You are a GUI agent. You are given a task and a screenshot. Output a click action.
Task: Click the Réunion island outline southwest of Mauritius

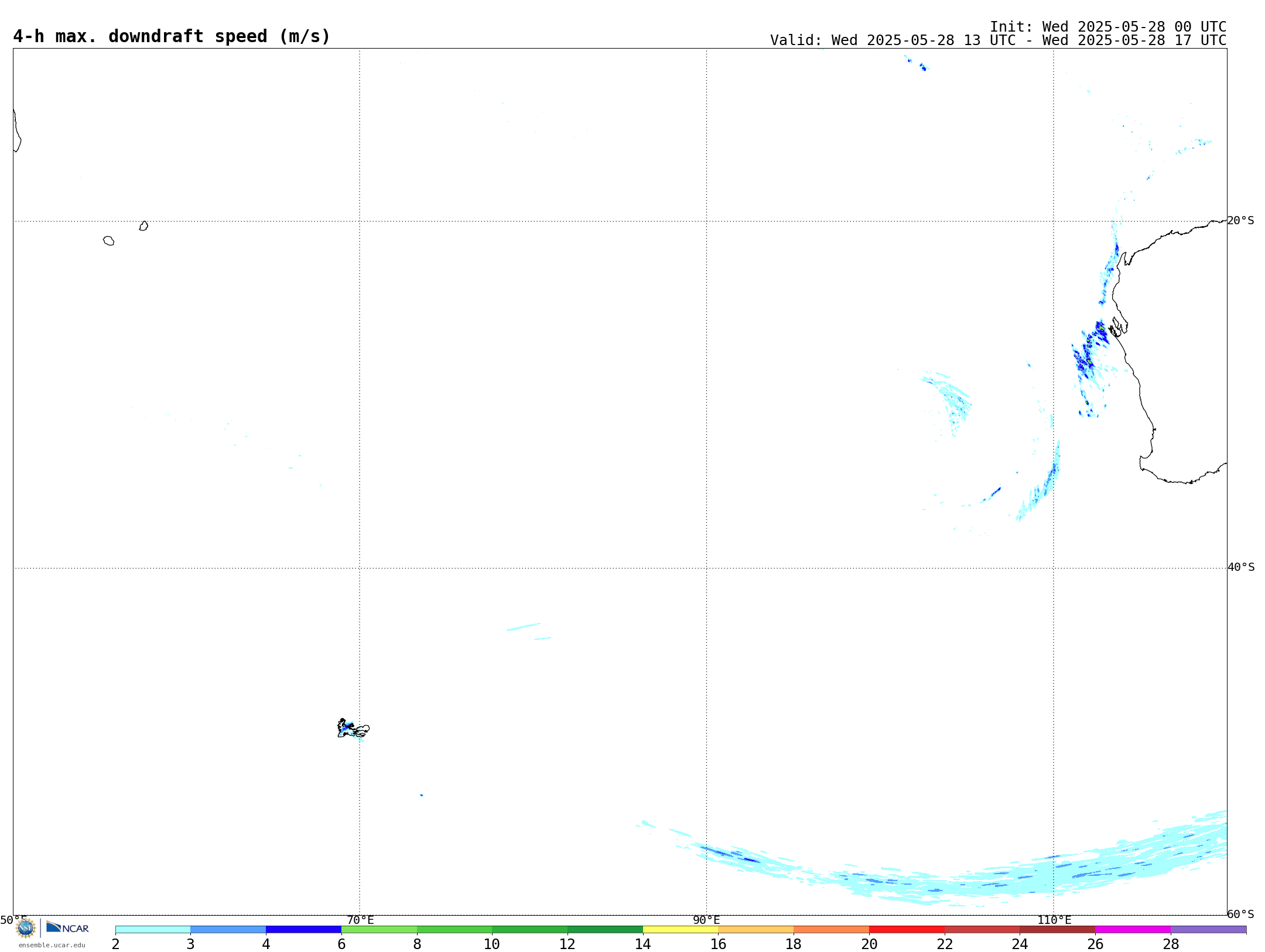[x=108, y=241]
